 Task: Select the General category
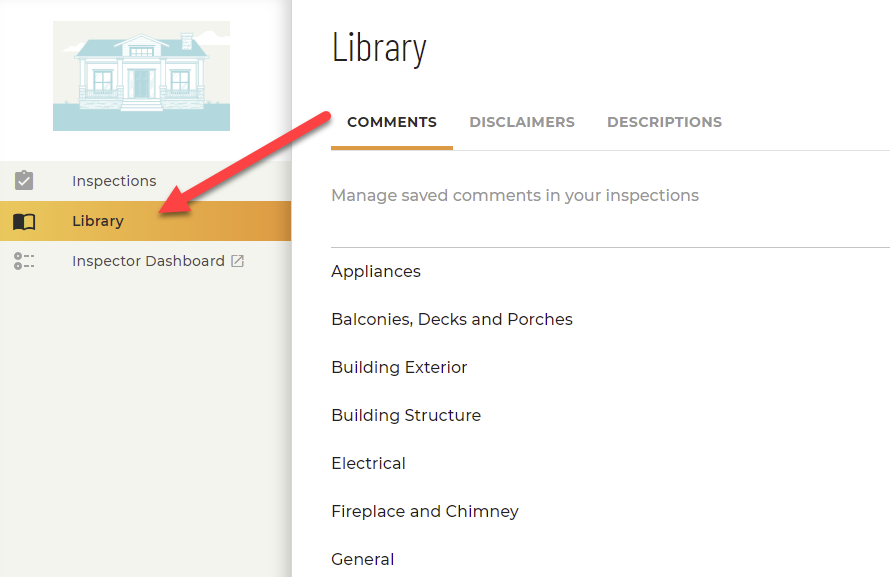click(363, 559)
